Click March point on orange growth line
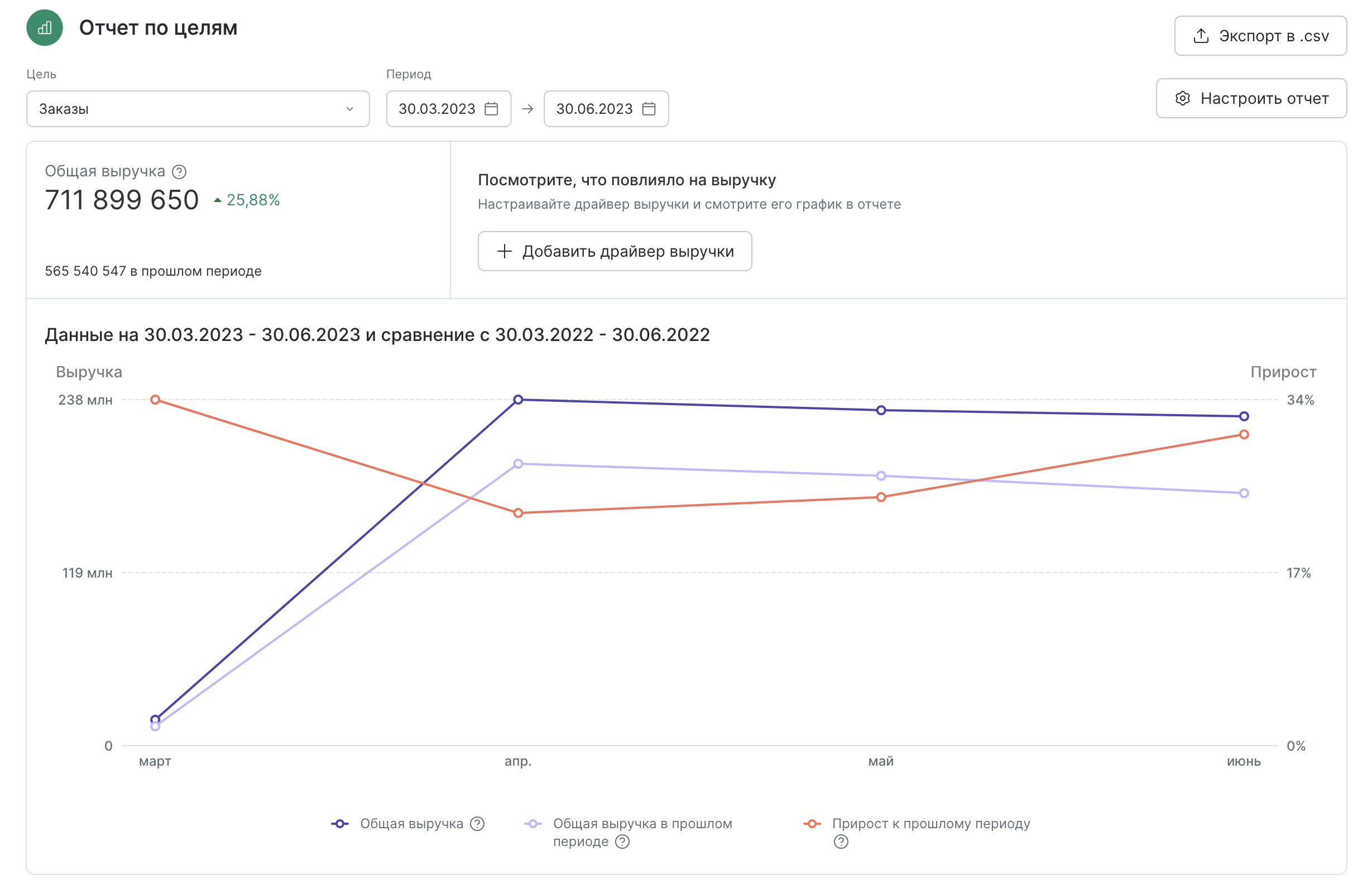 (x=155, y=400)
